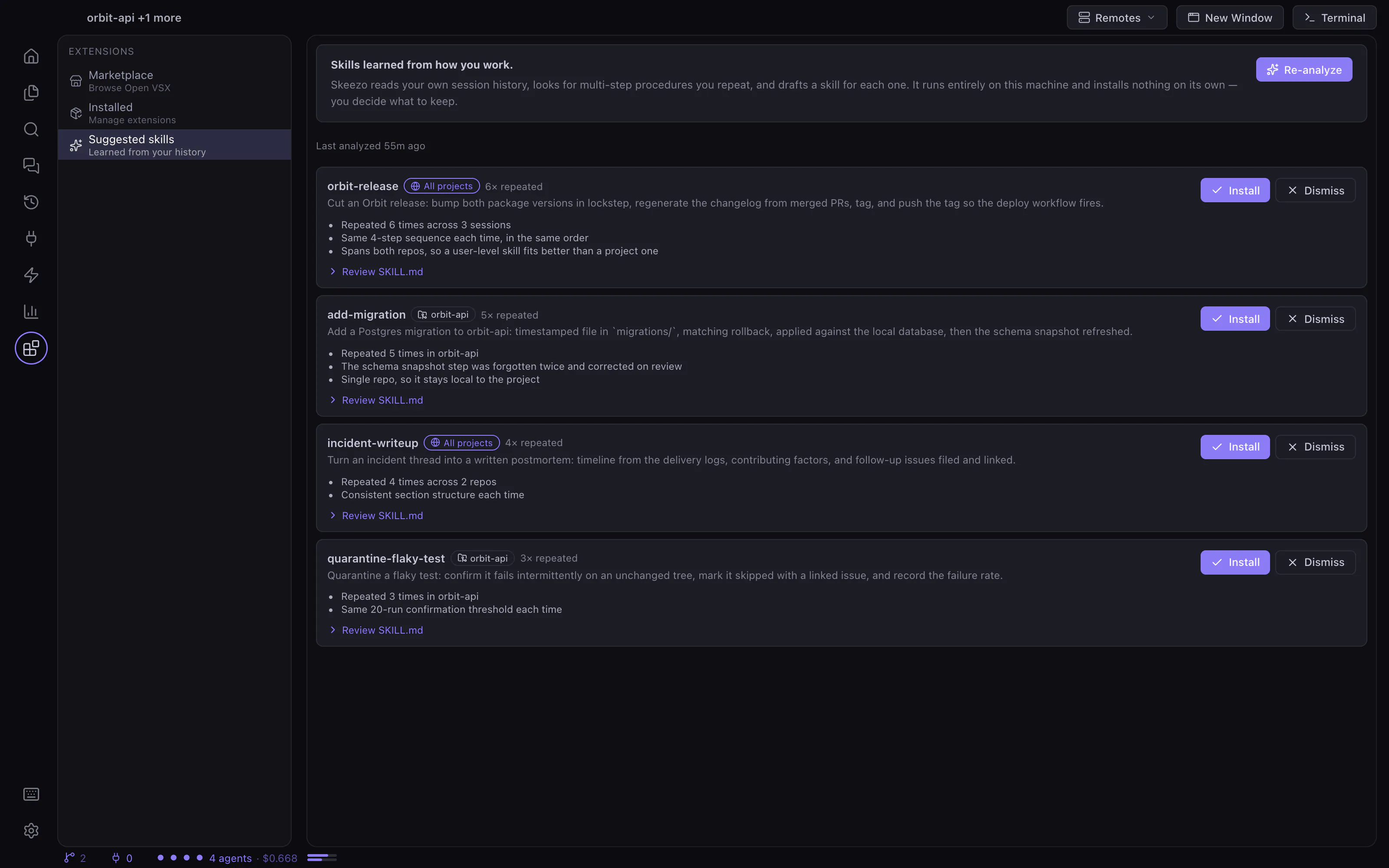
Task: Expand Review SKILL.md for quarantine-flaky-test
Action: coord(376,630)
